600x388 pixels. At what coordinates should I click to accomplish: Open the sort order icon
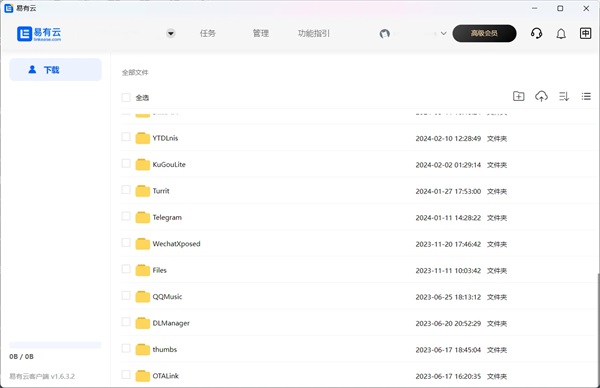tap(564, 96)
